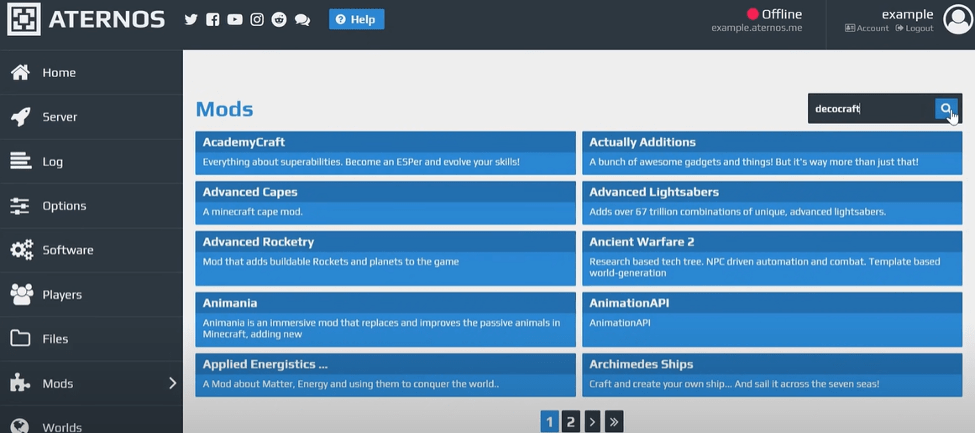
Task: Click the example username text
Action: click(x=907, y=14)
